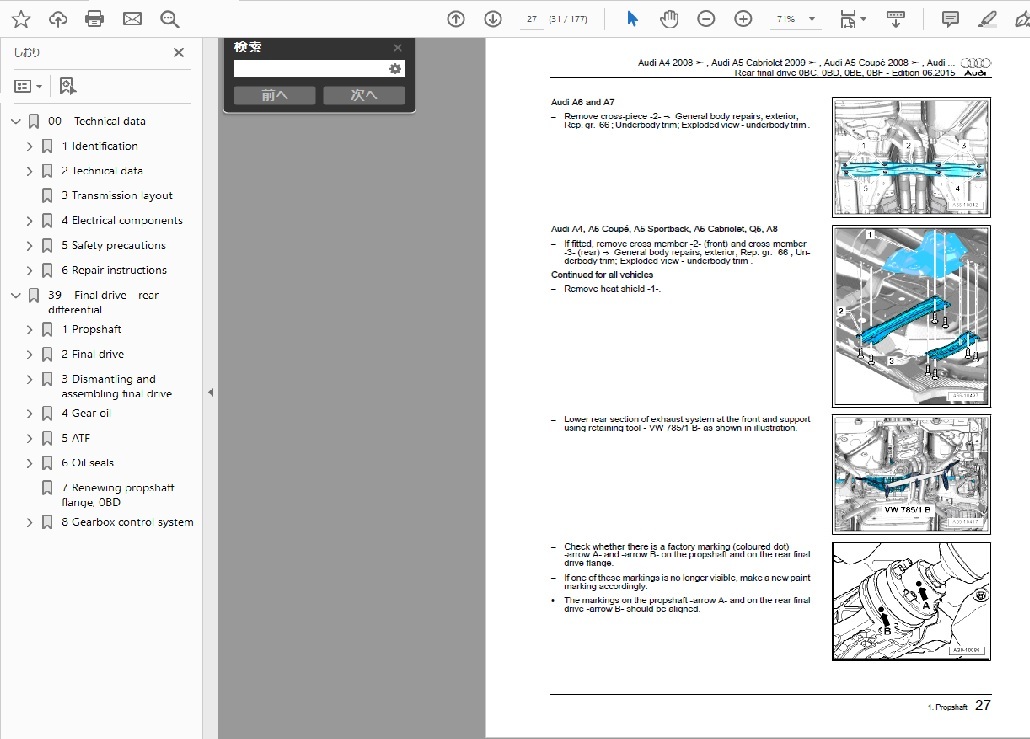Print the document with printer icon
Image resolution: width=1030 pixels, height=739 pixels.
coord(95,19)
